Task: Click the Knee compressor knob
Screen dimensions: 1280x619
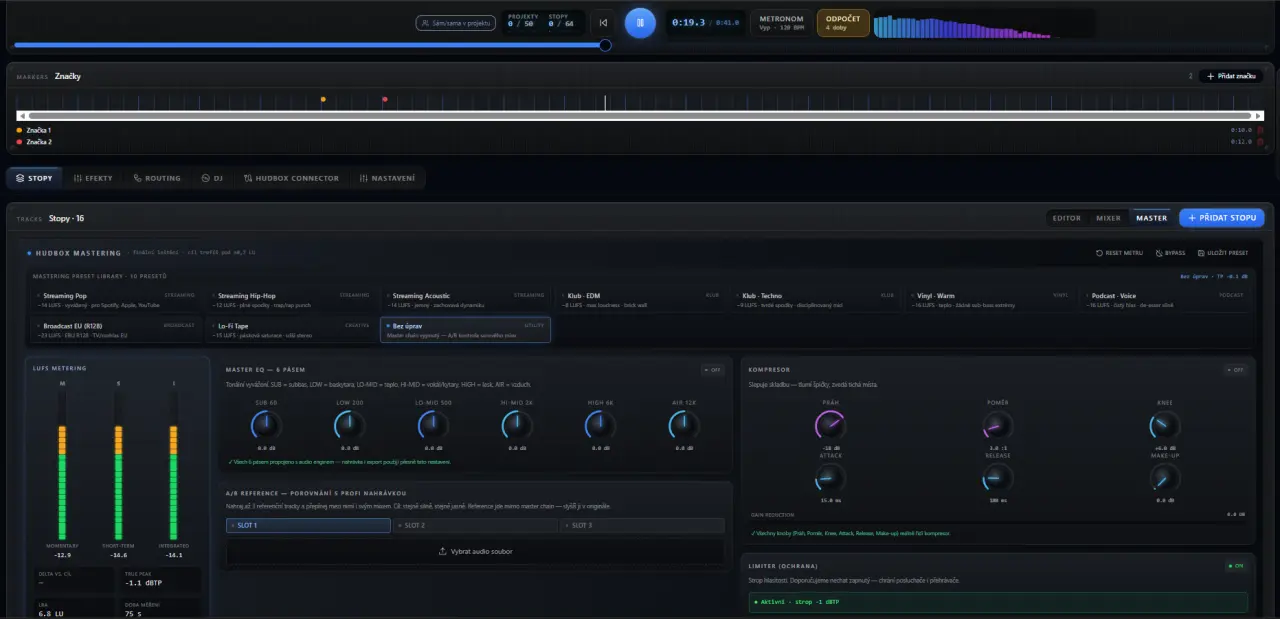Action: pos(1165,426)
